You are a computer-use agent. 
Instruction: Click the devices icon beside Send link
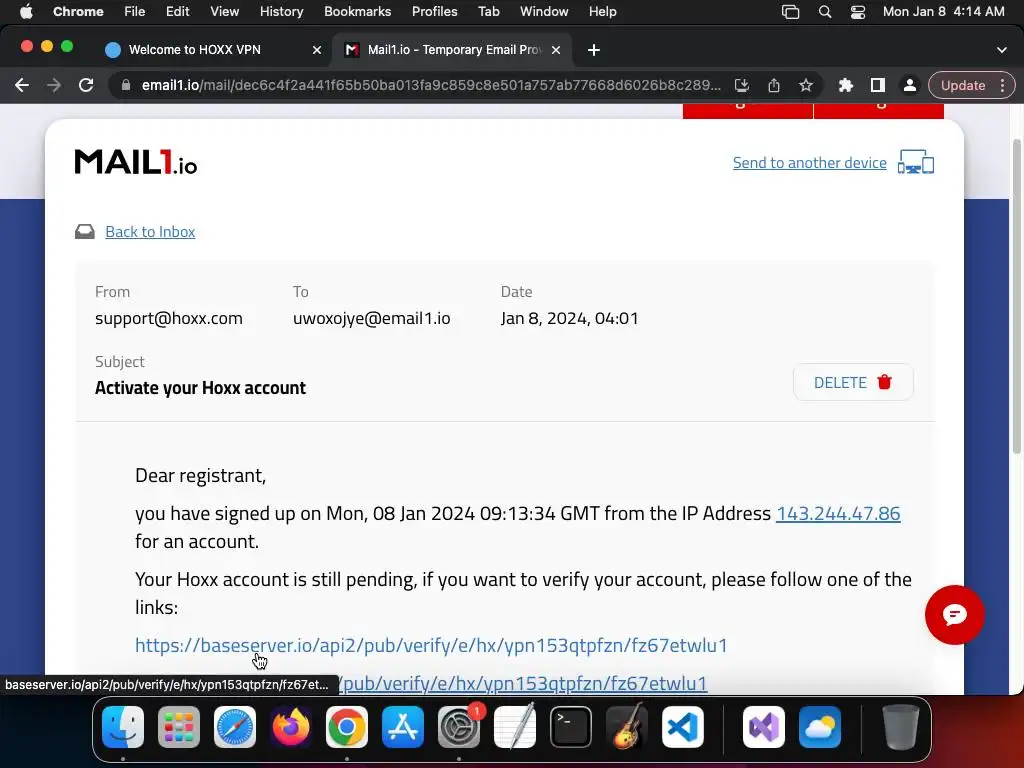[916, 162]
